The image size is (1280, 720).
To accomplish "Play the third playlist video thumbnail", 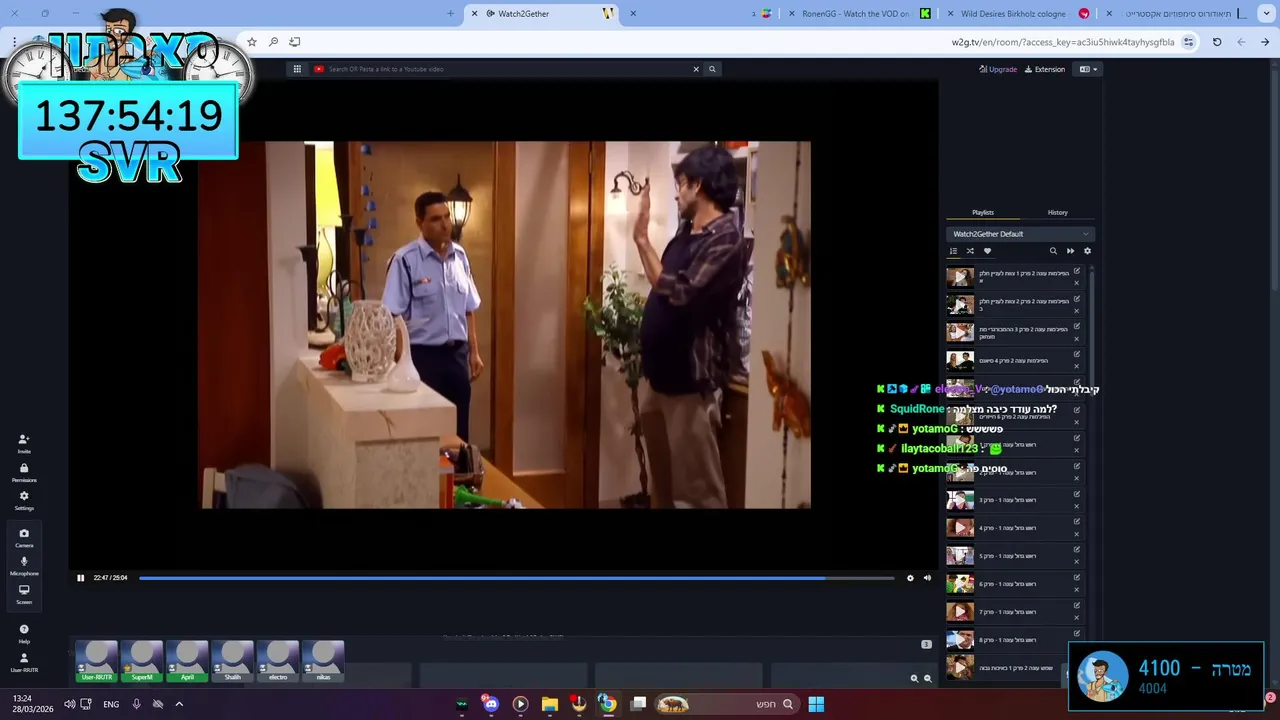I will pos(960,333).
